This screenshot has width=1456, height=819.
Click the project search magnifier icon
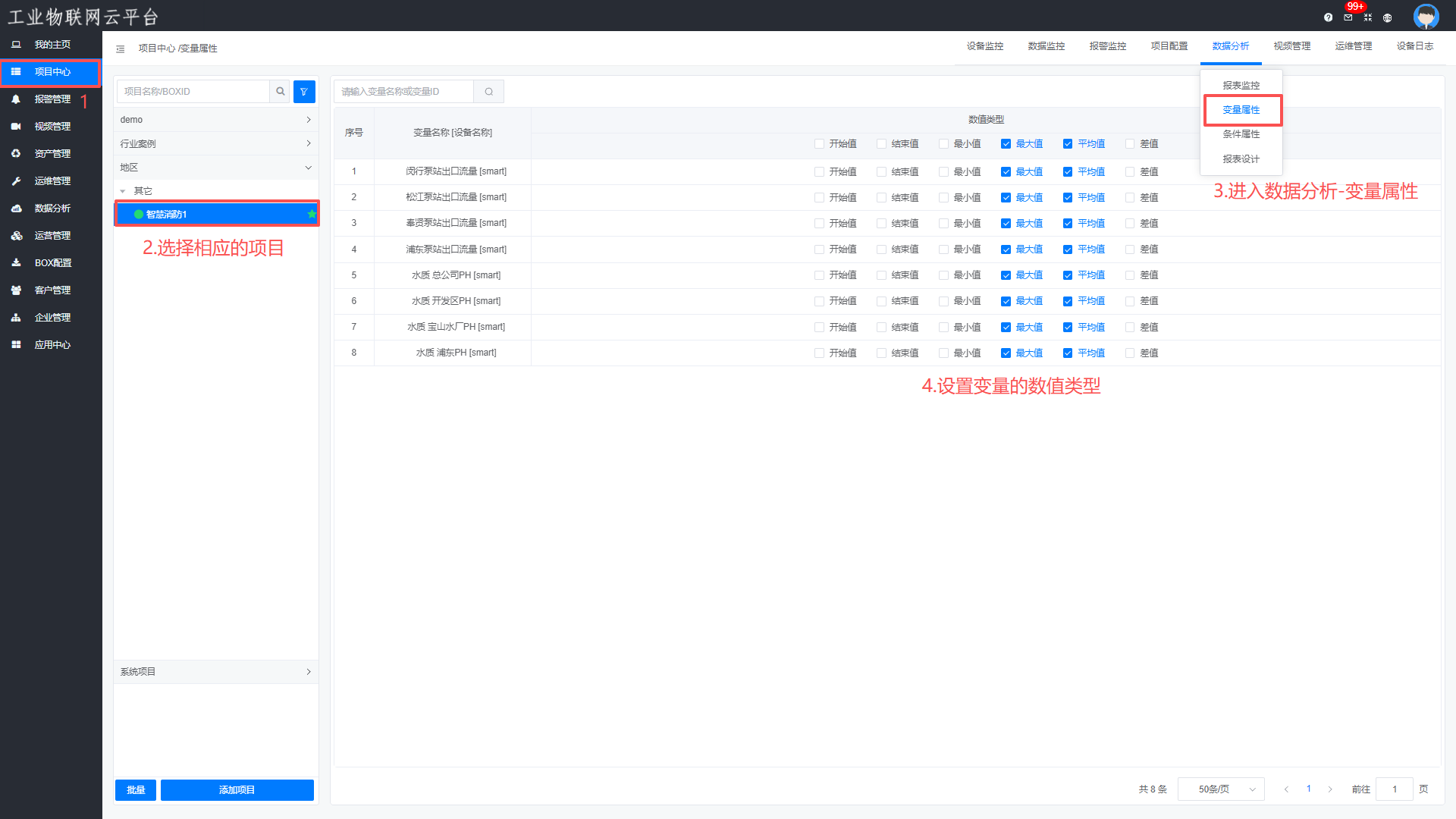coord(281,92)
